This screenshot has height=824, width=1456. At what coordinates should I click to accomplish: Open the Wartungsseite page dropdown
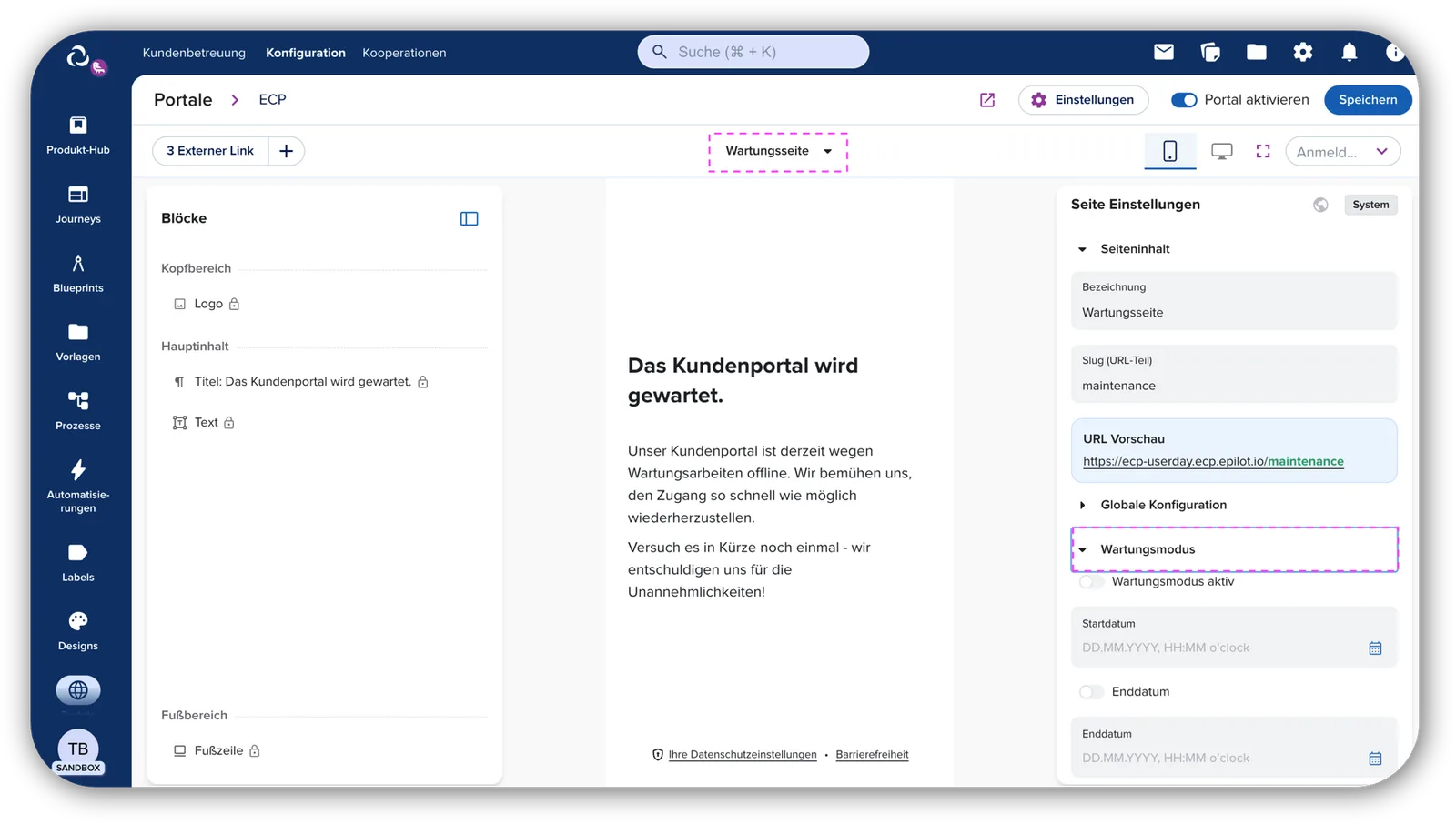(x=778, y=151)
